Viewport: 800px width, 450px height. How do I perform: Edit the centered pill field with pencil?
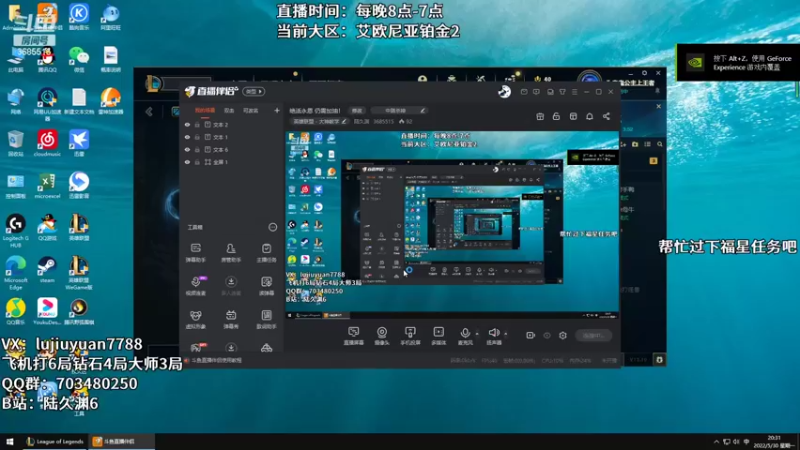398,110
